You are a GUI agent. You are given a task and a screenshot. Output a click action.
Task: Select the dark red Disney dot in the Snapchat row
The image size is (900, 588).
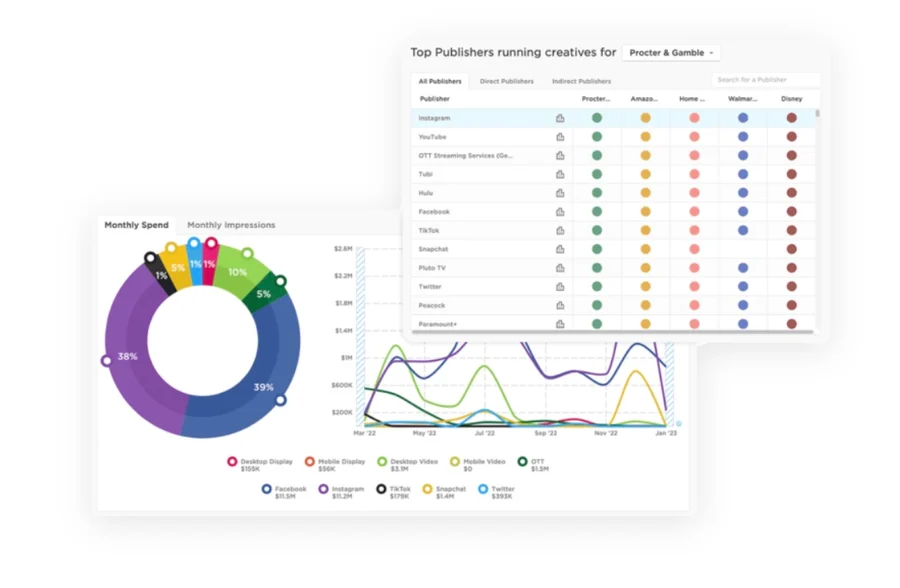[x=792, y=249]
